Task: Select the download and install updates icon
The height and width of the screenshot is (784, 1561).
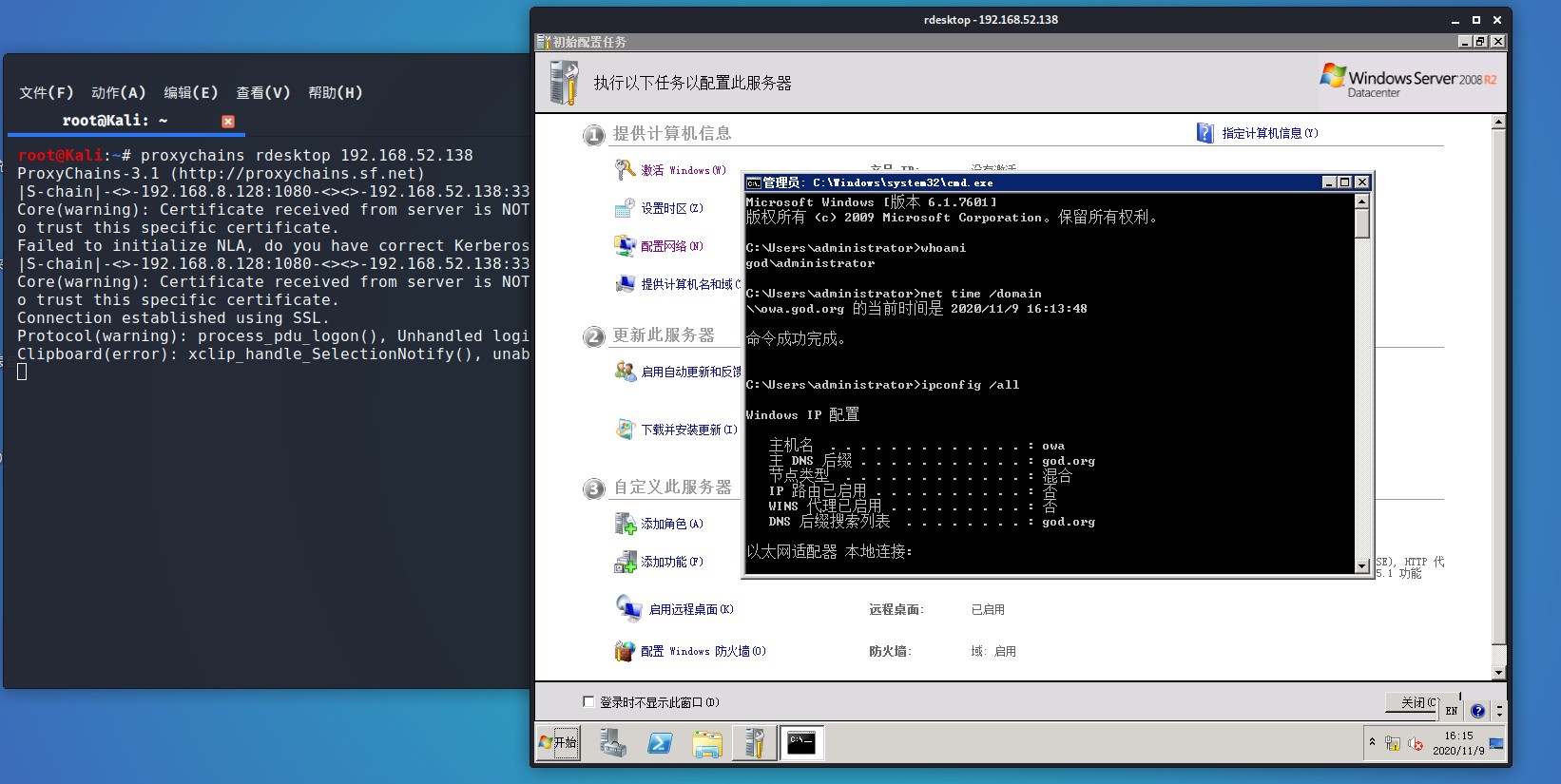Action: tap(625, 430)
